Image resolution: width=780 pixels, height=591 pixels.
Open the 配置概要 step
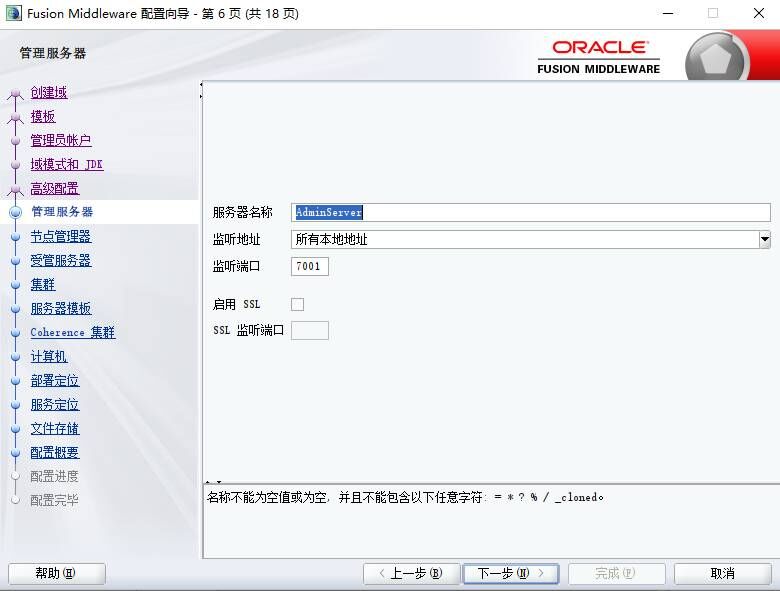coord(55,452)
